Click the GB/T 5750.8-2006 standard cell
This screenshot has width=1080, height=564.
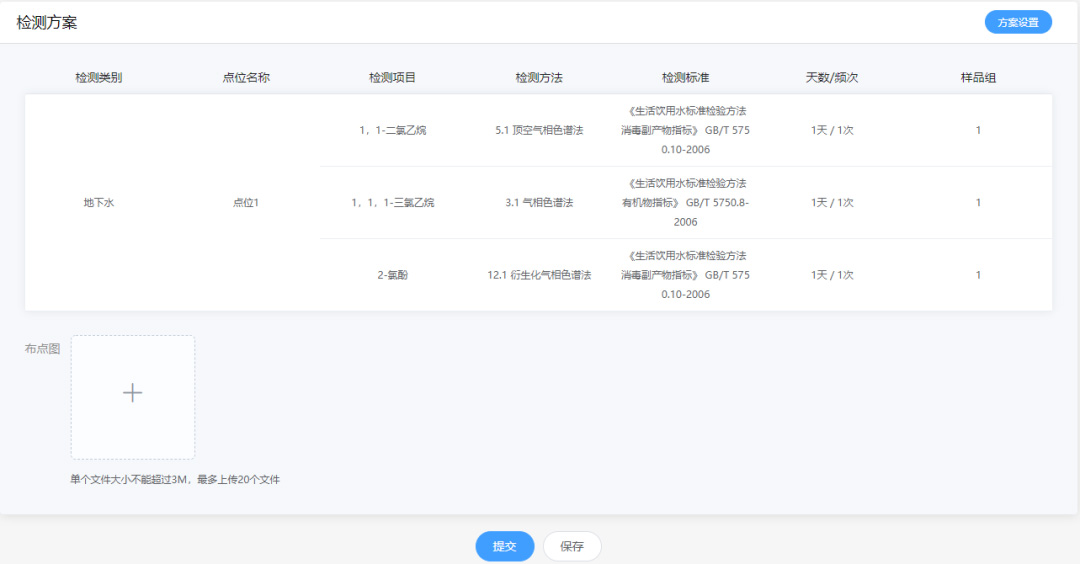coord(685,203)
